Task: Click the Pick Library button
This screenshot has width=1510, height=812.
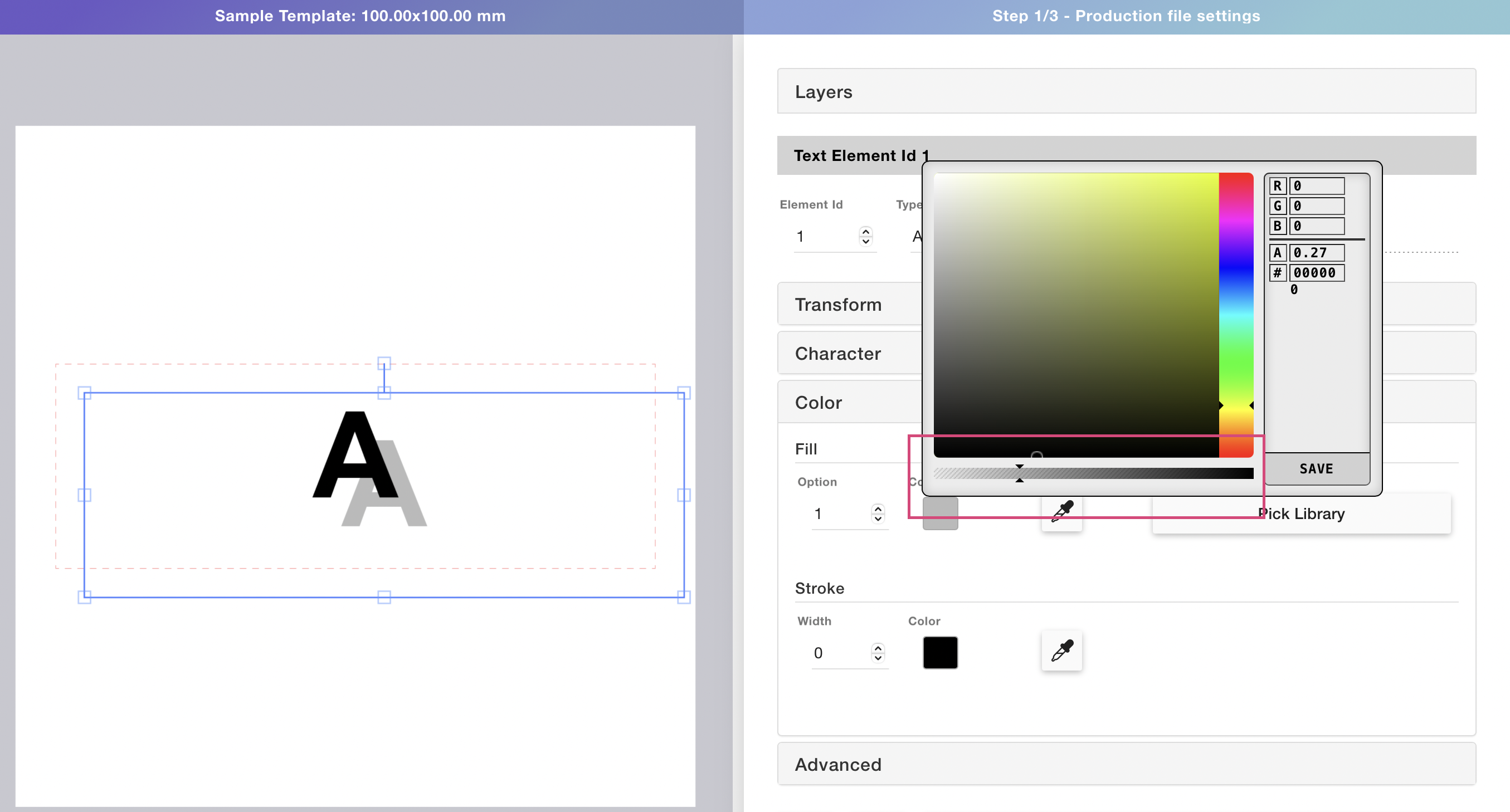Action: pos(1301,514)
